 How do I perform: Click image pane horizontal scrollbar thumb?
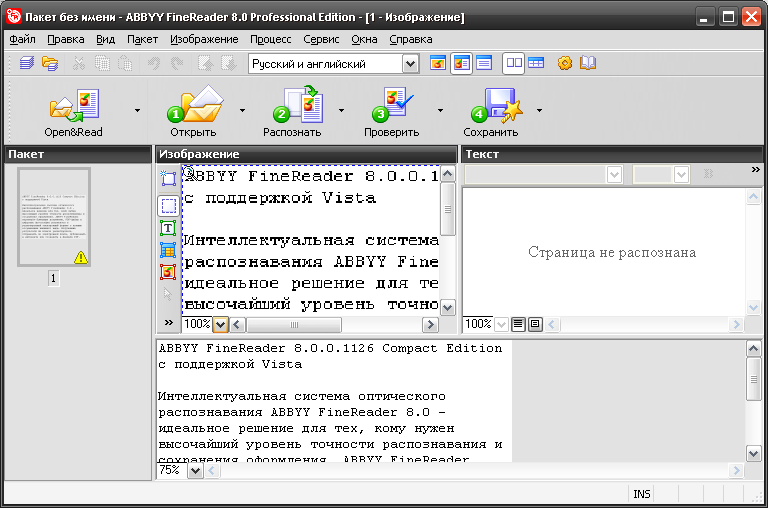pos(294,324)
